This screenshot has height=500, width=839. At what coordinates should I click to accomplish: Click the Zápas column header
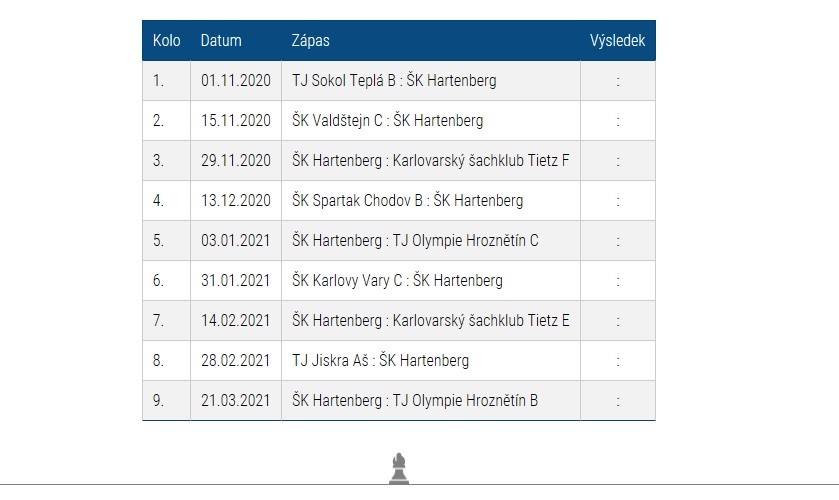[310, 41]
